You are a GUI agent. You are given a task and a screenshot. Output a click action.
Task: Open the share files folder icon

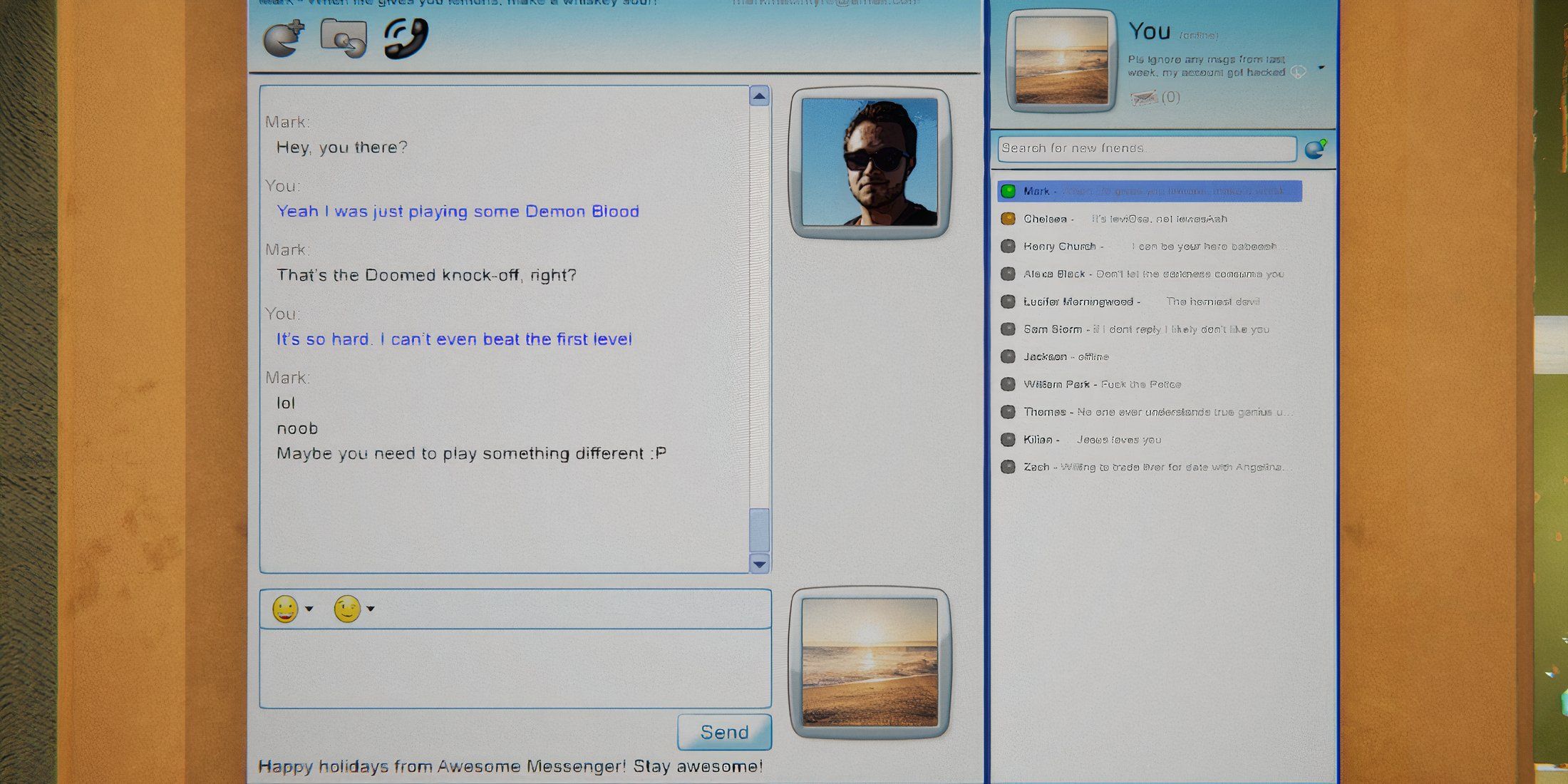click(344, 38)
